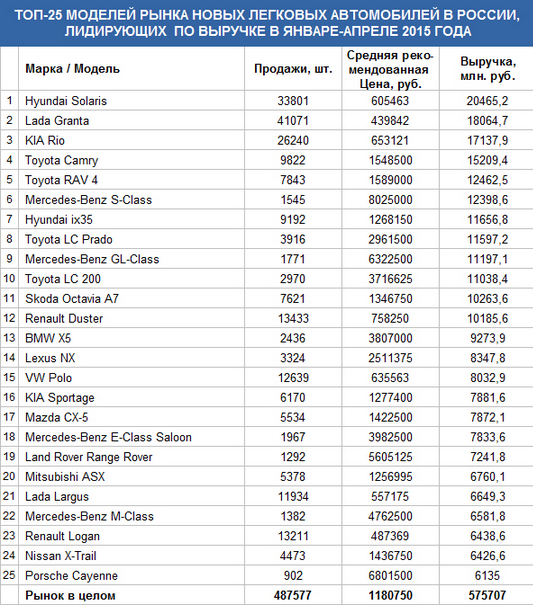Select the Hyundai Solaris model name
Viewport: 533px width, 605px height.
coord(66,101)
